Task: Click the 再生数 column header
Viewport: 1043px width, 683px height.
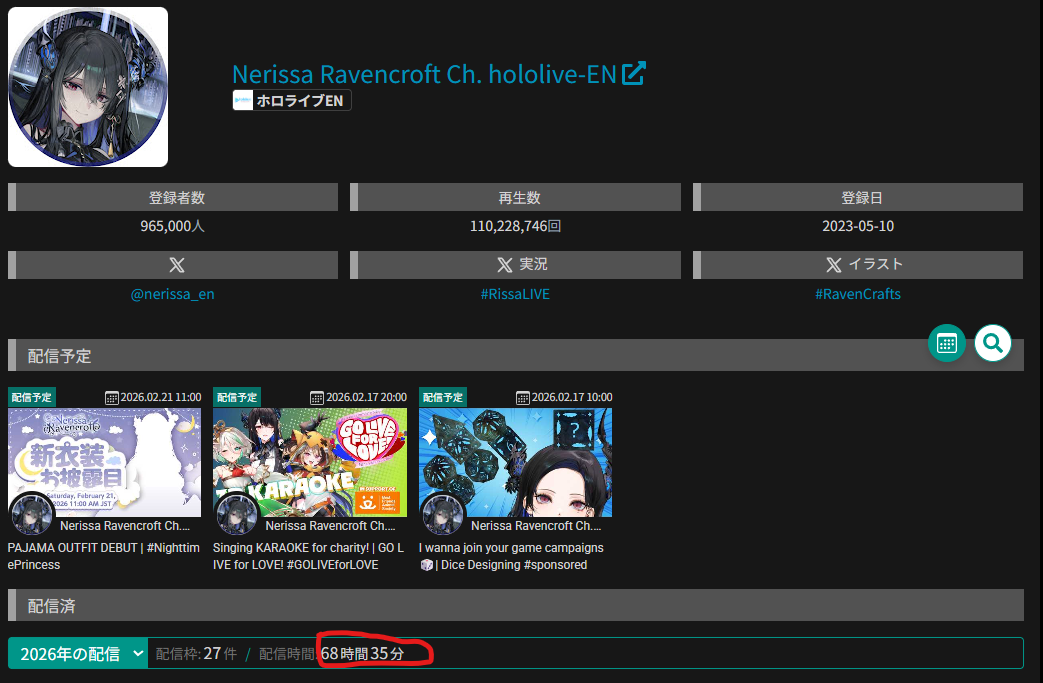Action: pyautogui.click(x=516, y=198)
